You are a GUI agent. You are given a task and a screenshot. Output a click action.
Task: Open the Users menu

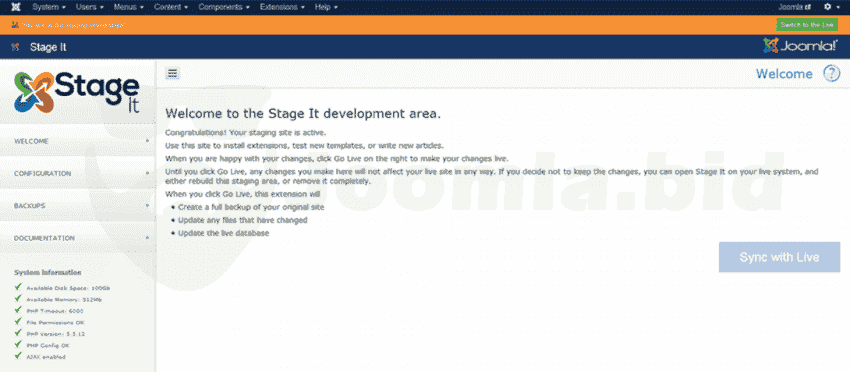(89, 7)
